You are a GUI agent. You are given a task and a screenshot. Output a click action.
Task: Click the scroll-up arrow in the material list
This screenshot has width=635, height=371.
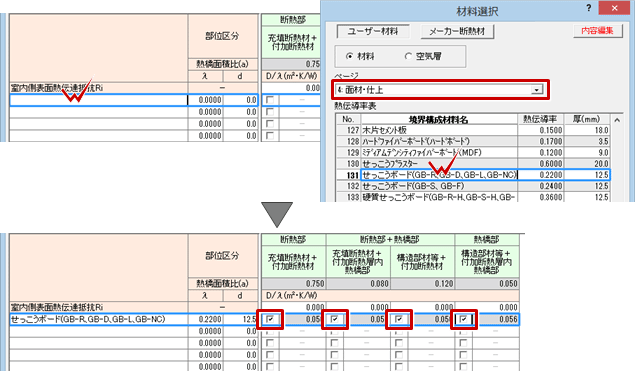pyautogui.click(x=617, y=120)
